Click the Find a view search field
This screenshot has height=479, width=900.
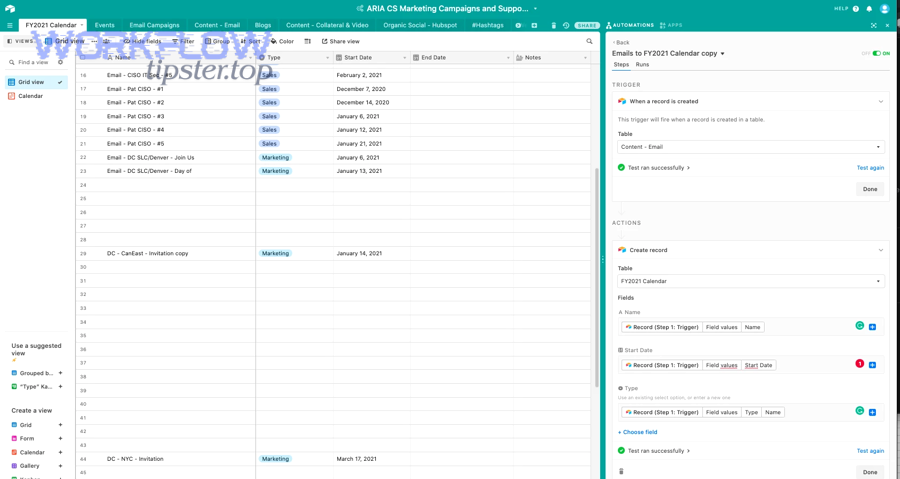click(x=34, y=62)
